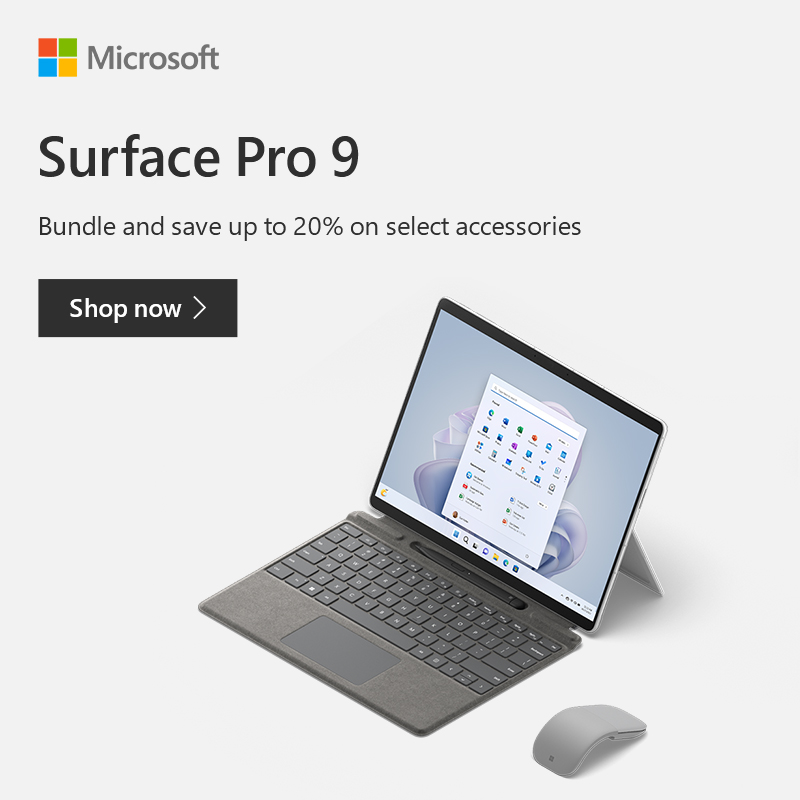This screenshot has height=800, width=800.
Task: Click the Search magnifier on the tablet taskbar
Action: coord(466,540)
